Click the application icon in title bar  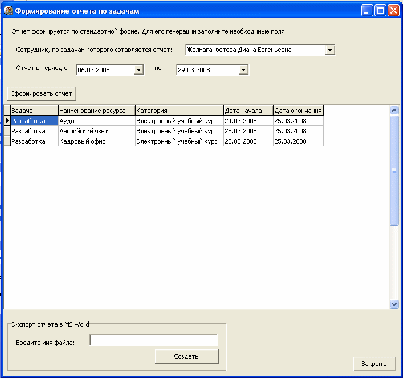pos(8,11)
